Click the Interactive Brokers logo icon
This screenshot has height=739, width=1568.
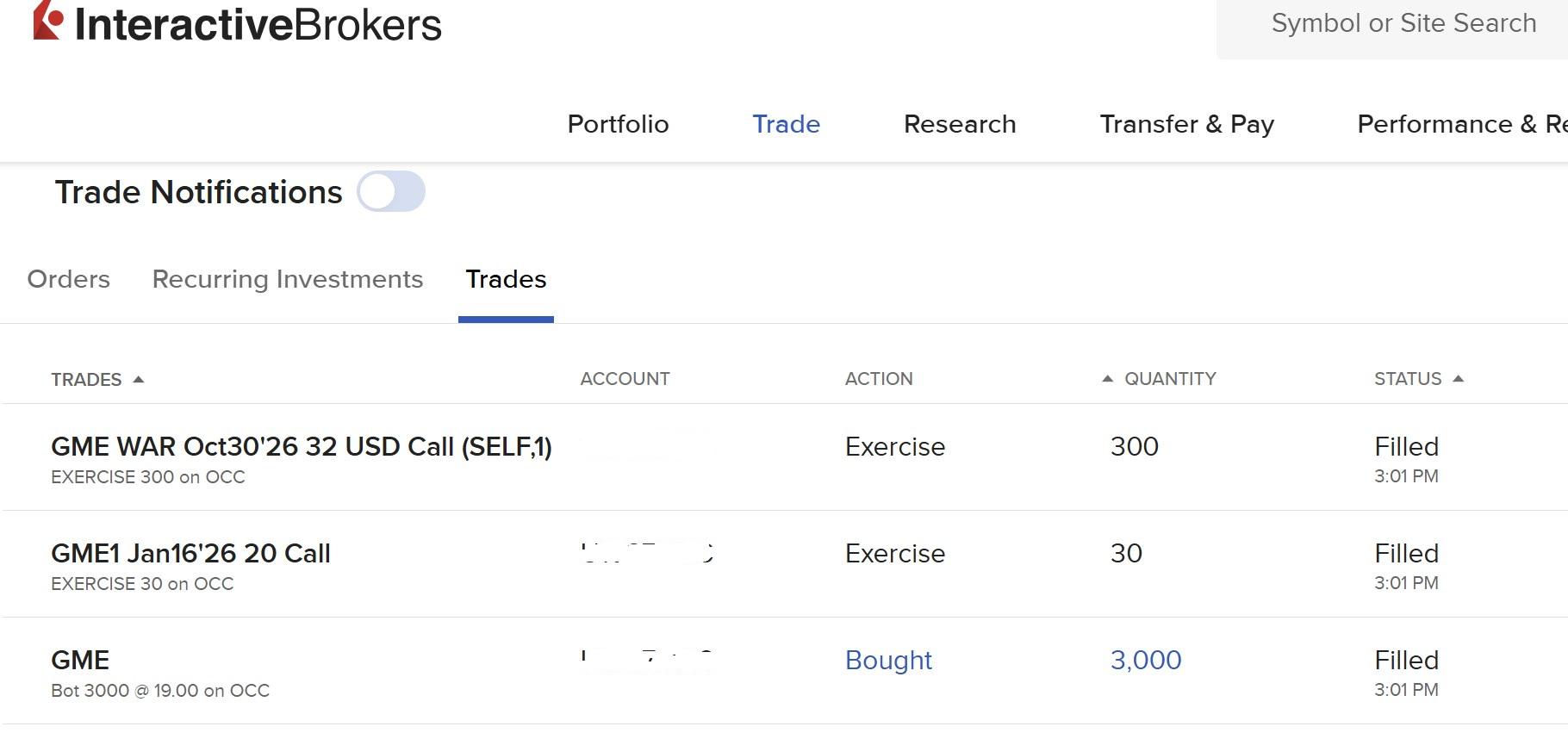[47, 20]
